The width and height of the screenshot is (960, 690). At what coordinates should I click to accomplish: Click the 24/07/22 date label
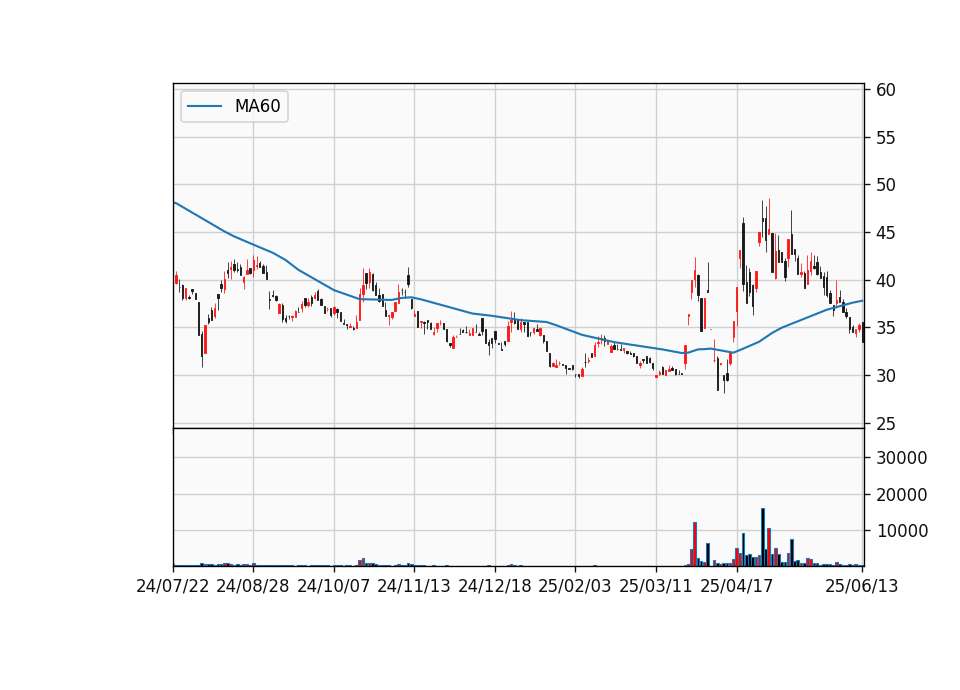(x=173, y=586)
